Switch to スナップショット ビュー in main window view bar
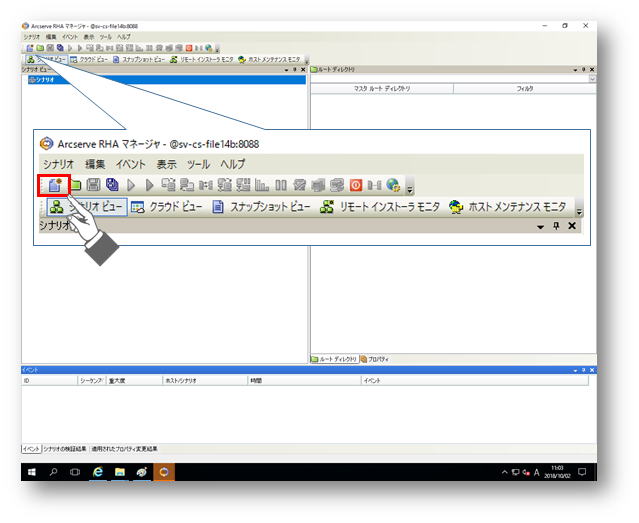The height and width of the screenshot is (523, 639). 139,60
